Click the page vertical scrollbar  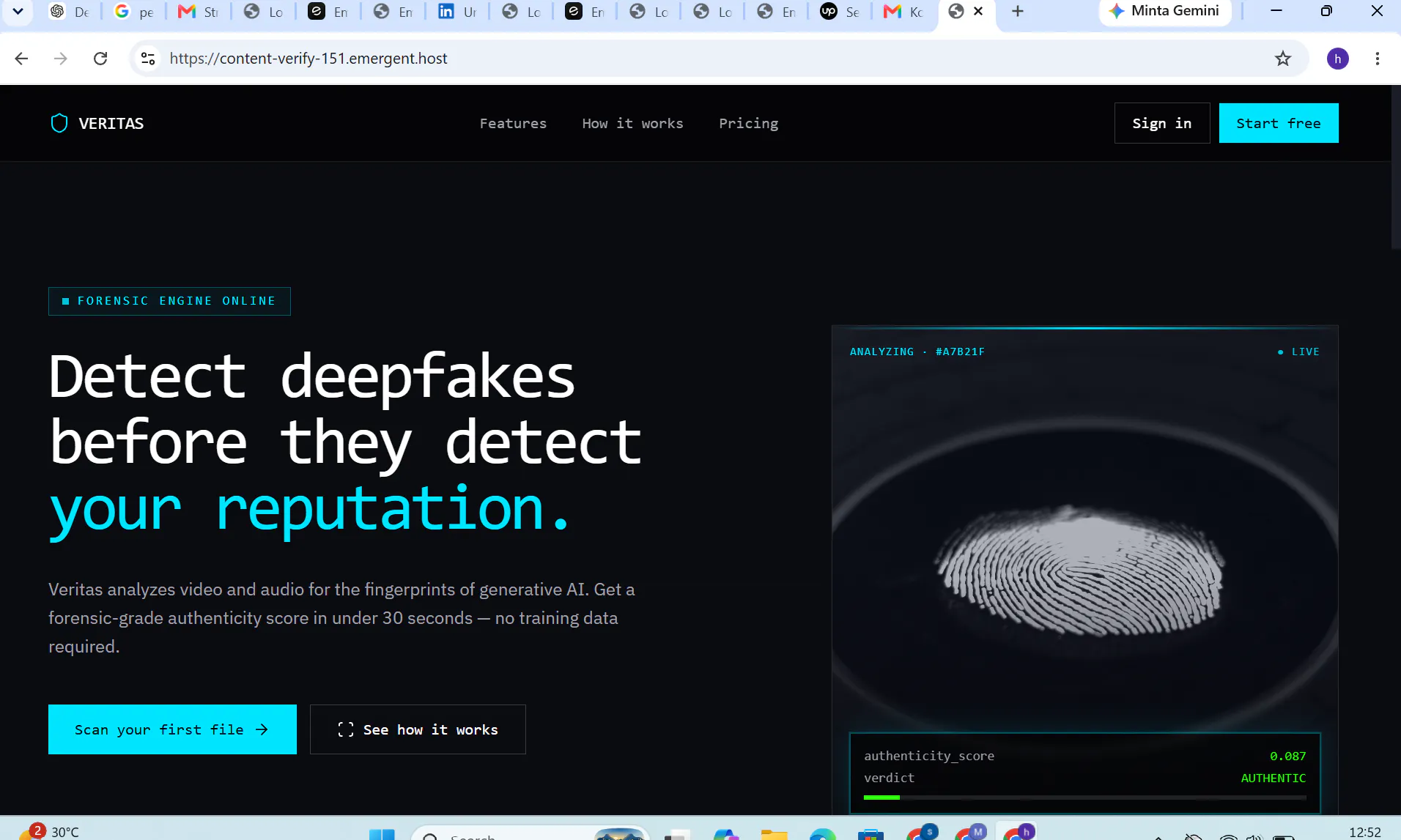(1395, 168)
